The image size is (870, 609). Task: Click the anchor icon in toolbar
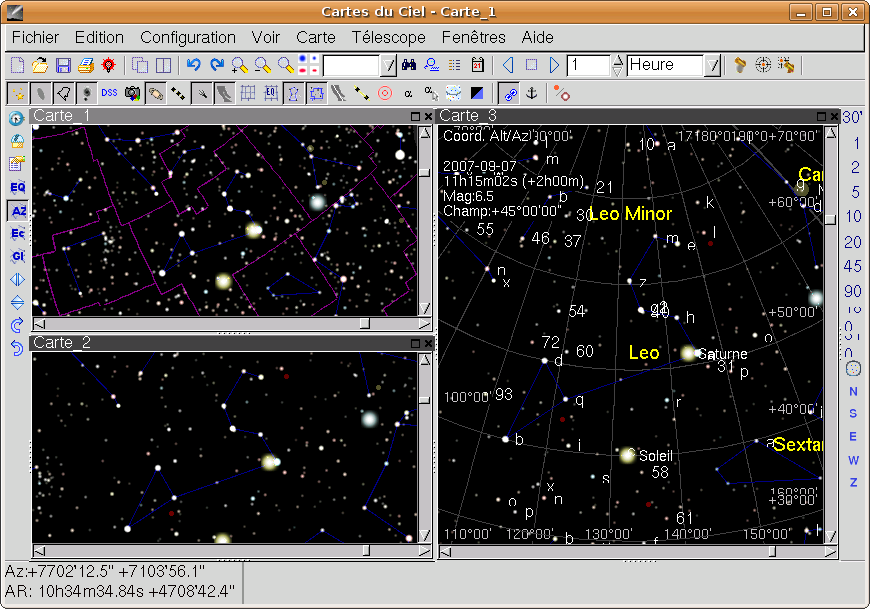(532, 94)
